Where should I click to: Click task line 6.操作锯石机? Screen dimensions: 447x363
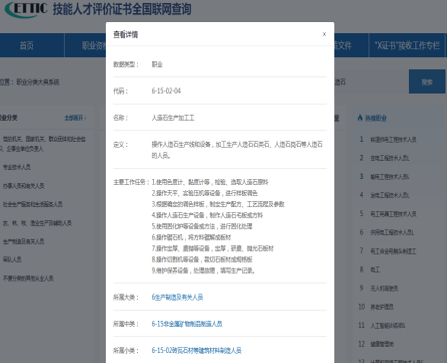click(191, 237)
